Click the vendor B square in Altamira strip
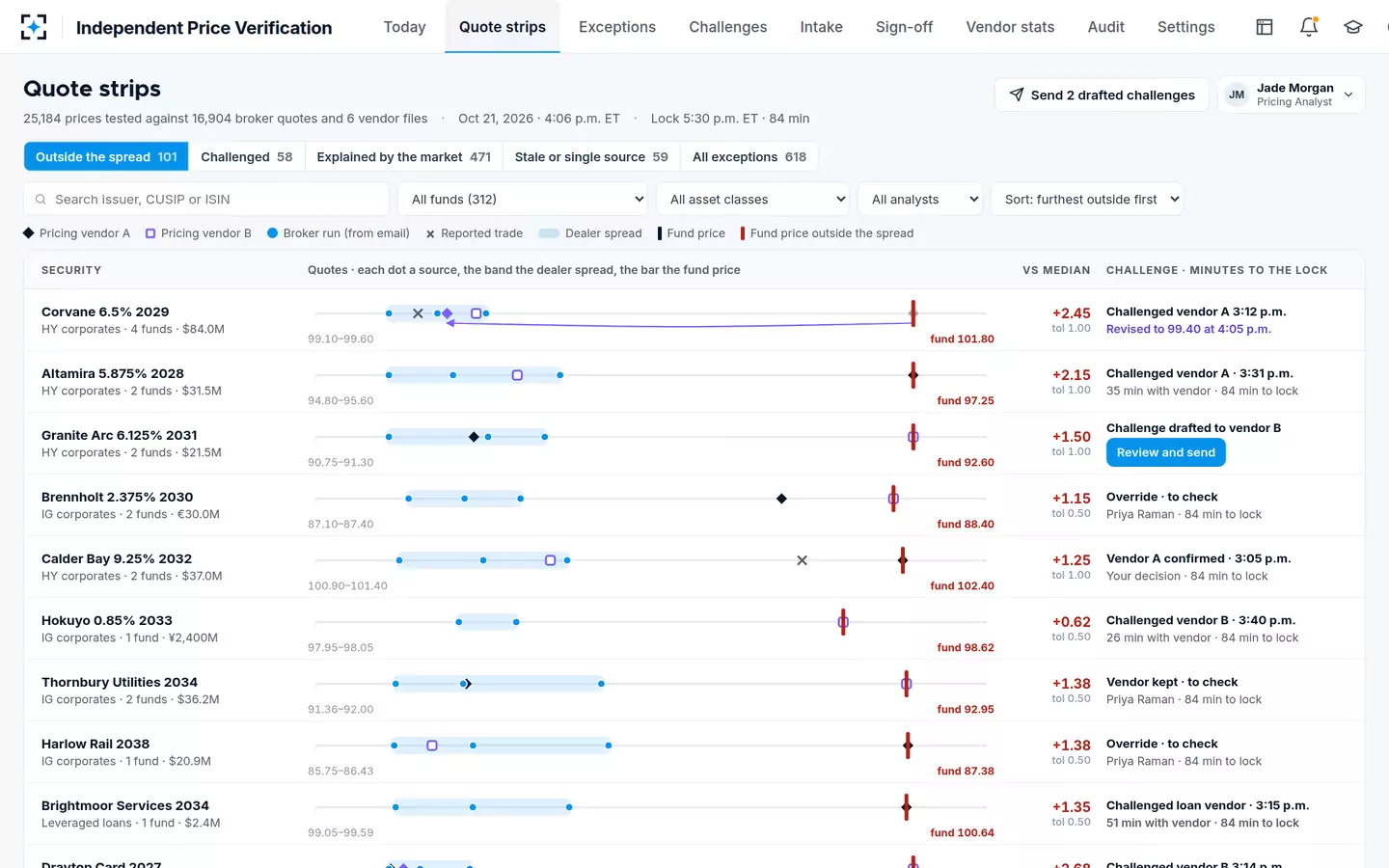This screenshot has height=868, width=1389. [517, 375]
